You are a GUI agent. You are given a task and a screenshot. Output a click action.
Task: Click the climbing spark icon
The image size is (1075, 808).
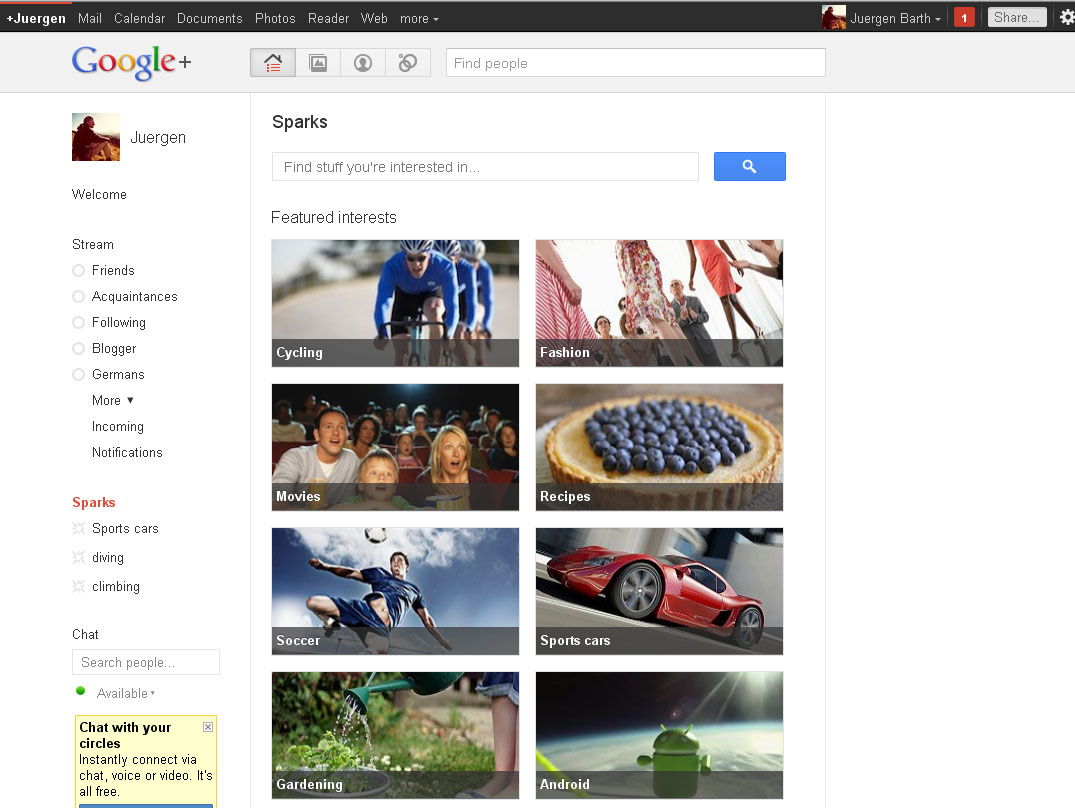[78, 586]
